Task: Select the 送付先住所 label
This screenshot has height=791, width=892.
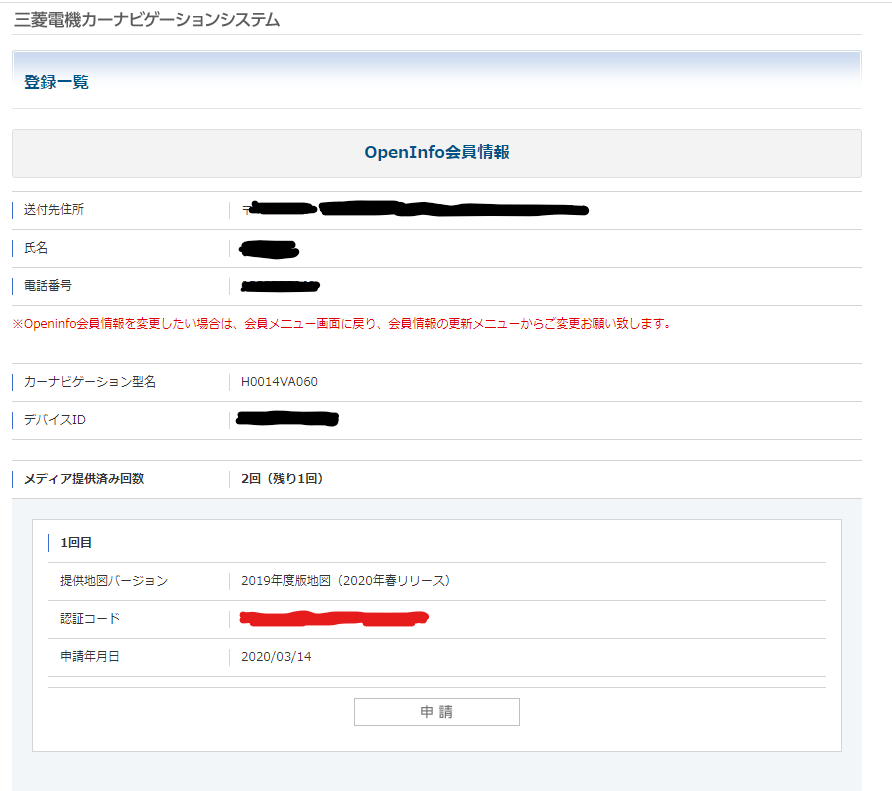Action: point(54,210)
